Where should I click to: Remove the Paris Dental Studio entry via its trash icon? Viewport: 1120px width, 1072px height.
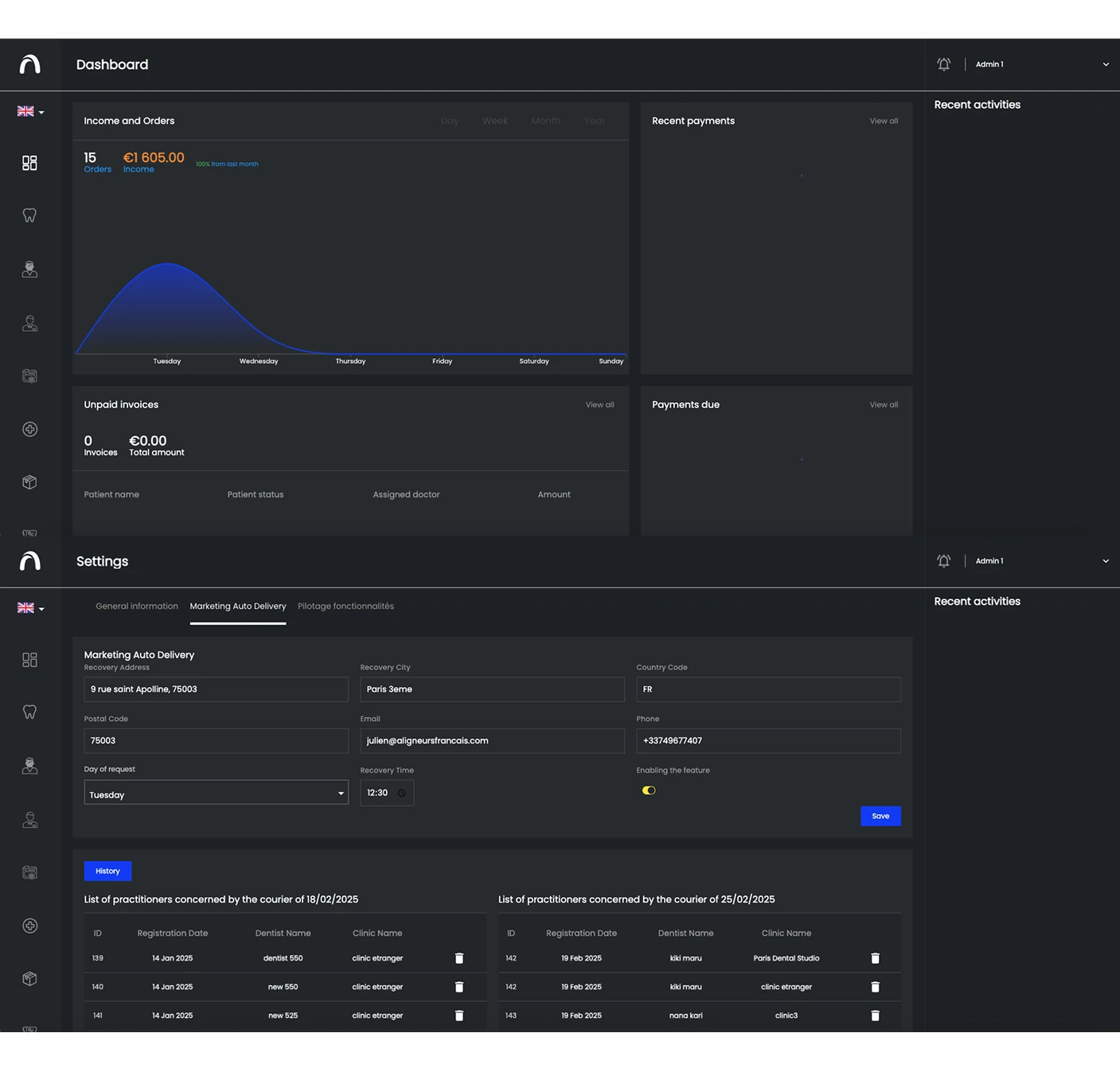coord(875,958)
